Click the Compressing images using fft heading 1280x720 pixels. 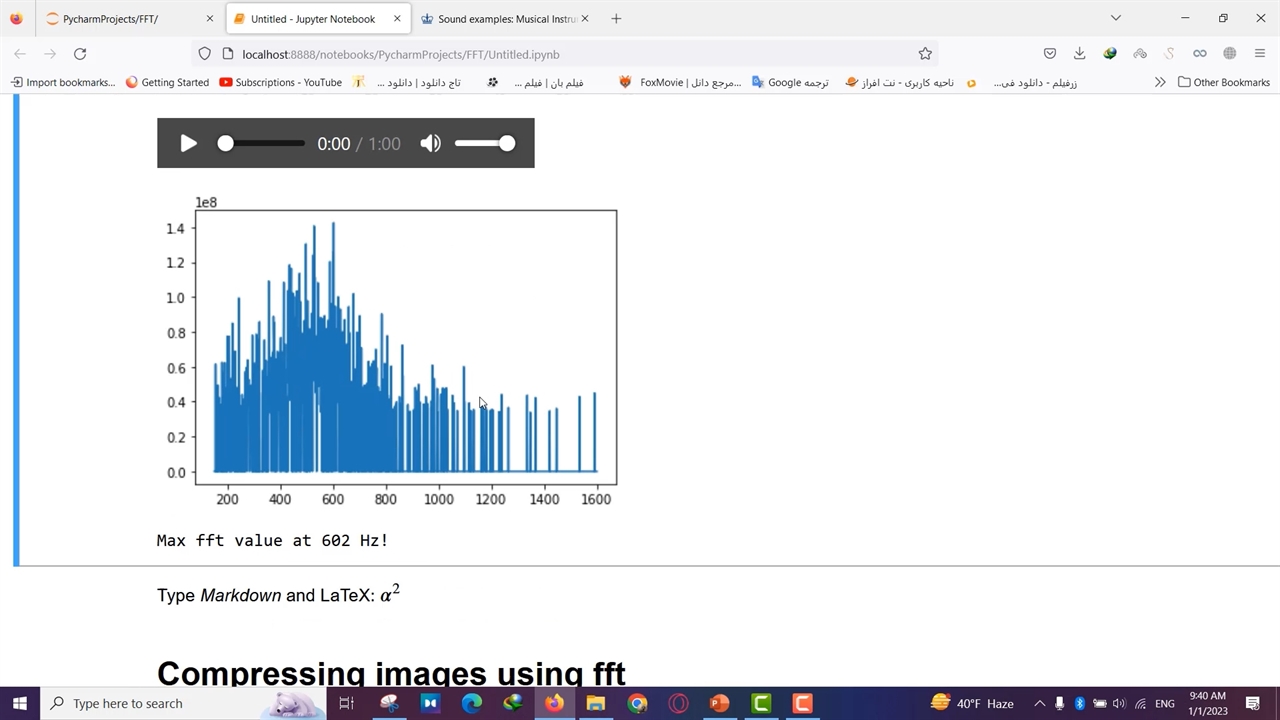(x=391, y=673)
